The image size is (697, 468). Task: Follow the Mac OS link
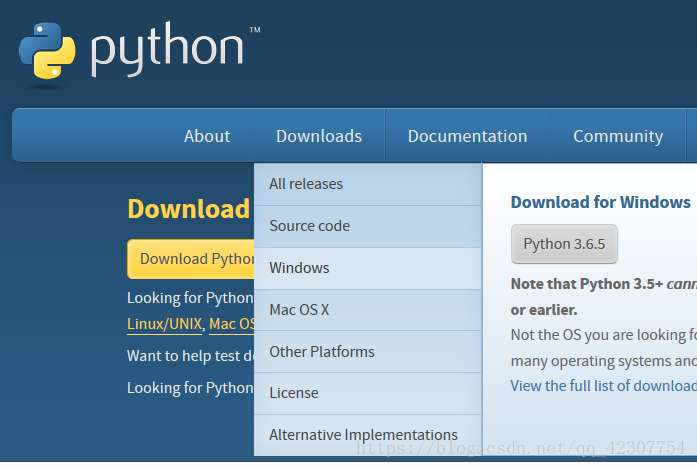[x=232, y=324]
